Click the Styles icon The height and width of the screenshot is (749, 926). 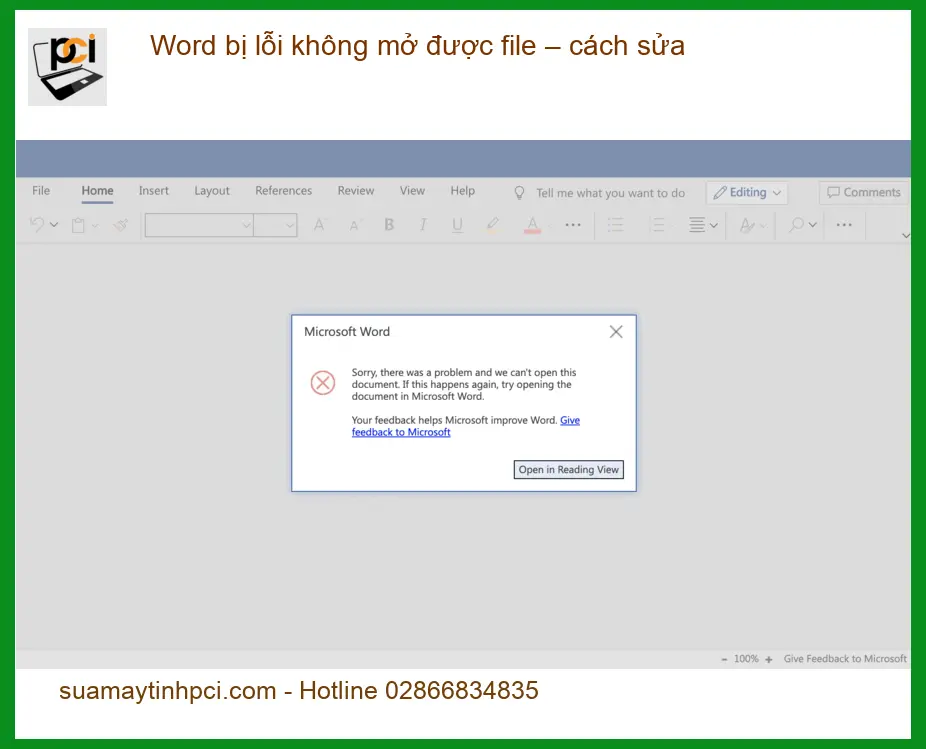coord(747,225)
